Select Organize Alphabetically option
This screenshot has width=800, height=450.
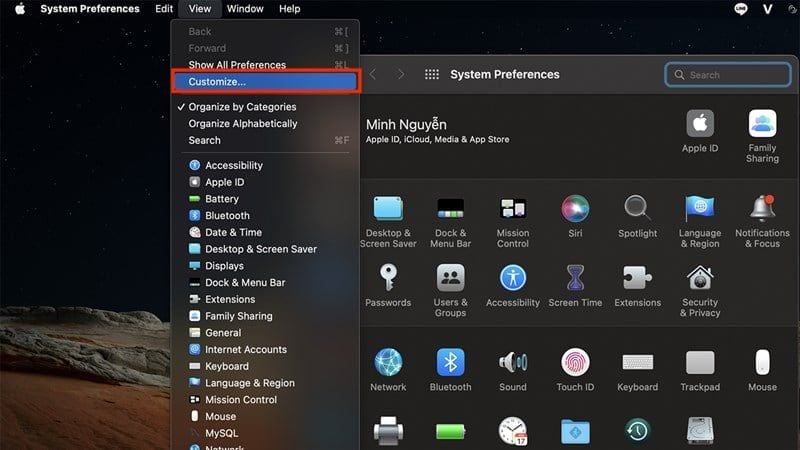coord(243,124)
